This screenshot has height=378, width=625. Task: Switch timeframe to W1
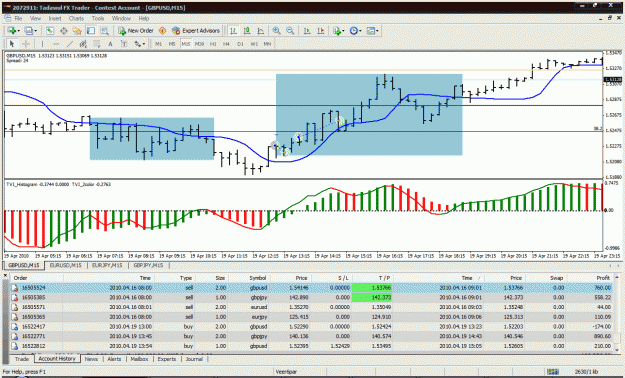coord(254,44)
